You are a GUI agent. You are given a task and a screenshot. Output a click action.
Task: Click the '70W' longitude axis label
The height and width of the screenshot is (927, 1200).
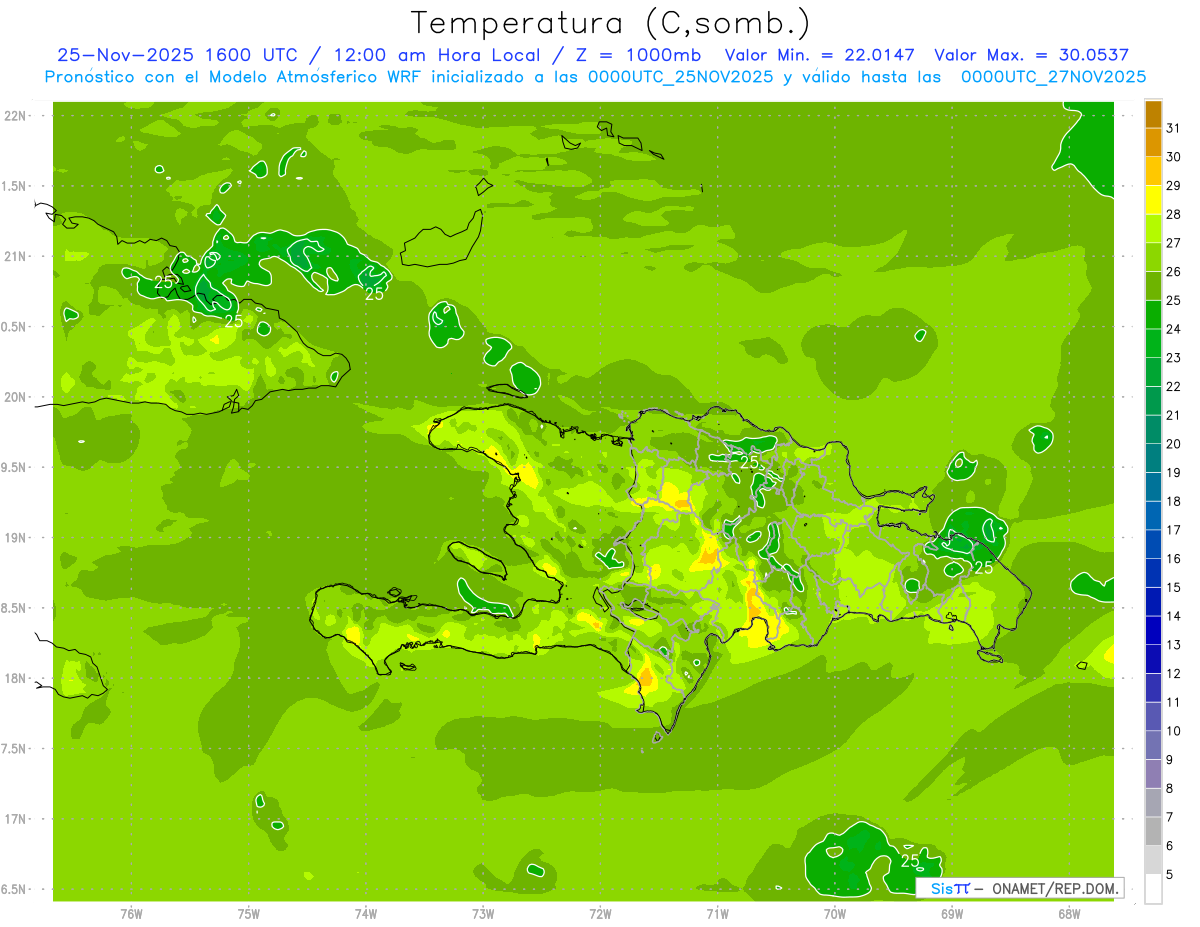point(835,914)
